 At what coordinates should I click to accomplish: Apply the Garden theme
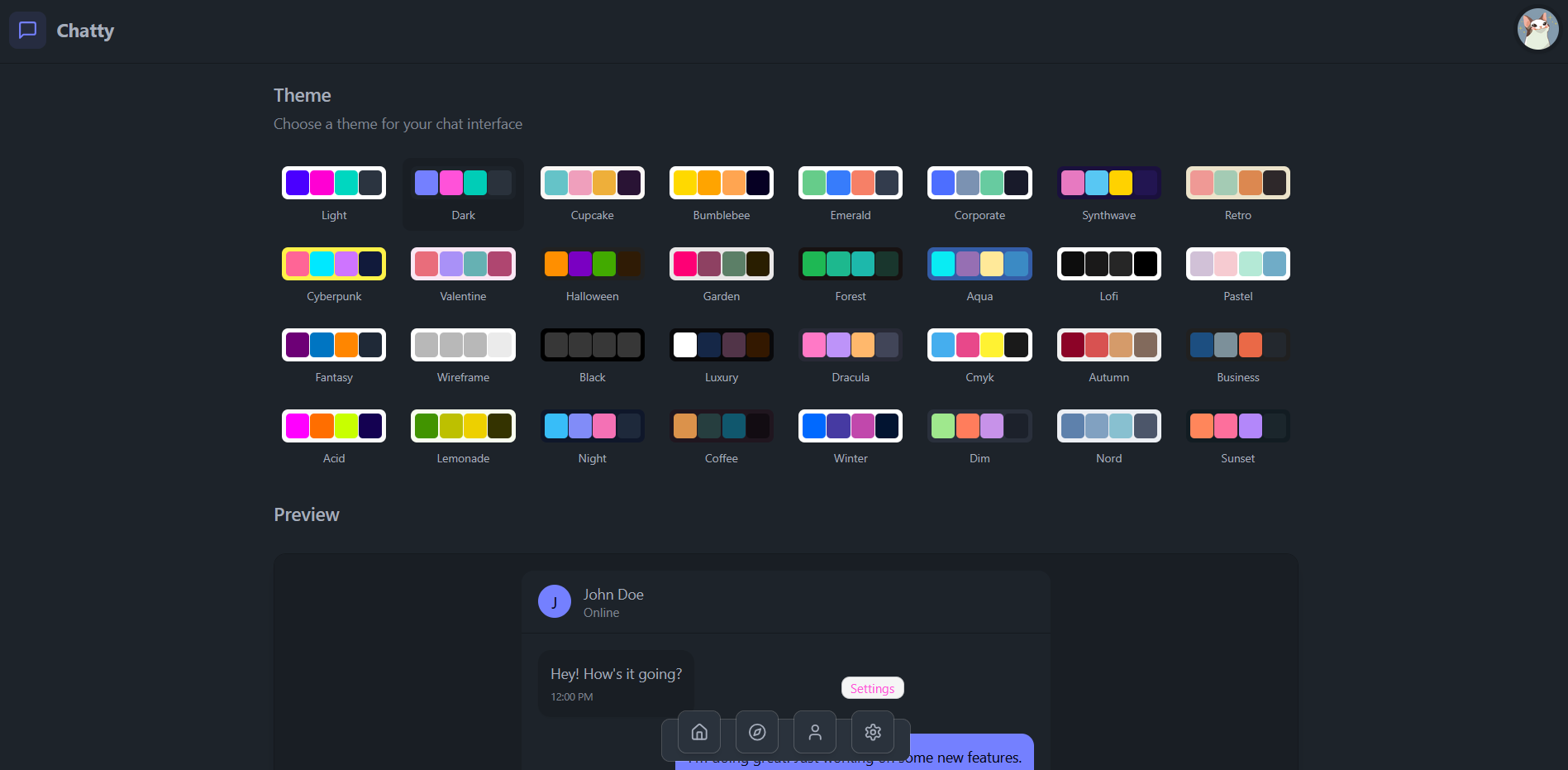click(722, 275)
